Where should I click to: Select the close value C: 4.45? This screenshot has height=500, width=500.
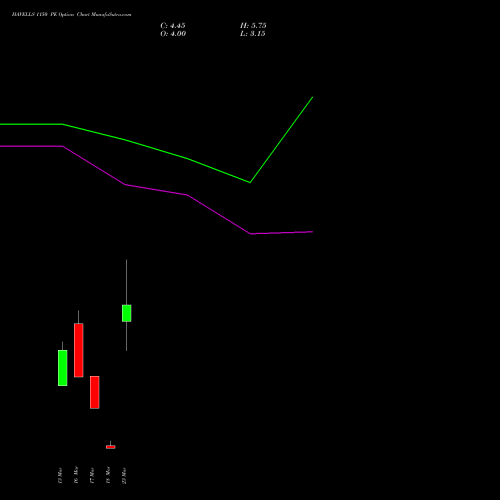(173, 26)
